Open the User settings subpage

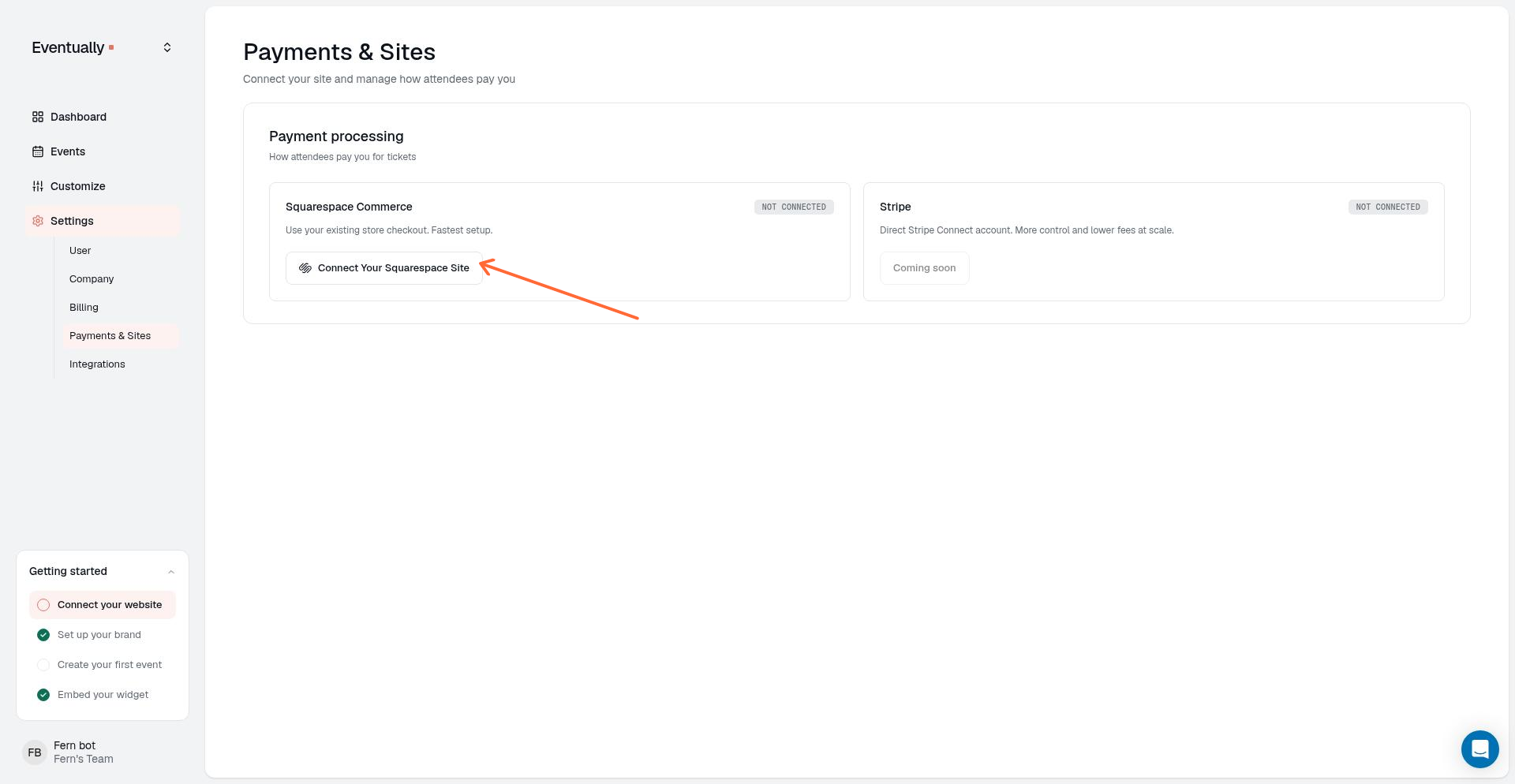tap(121, 251)
